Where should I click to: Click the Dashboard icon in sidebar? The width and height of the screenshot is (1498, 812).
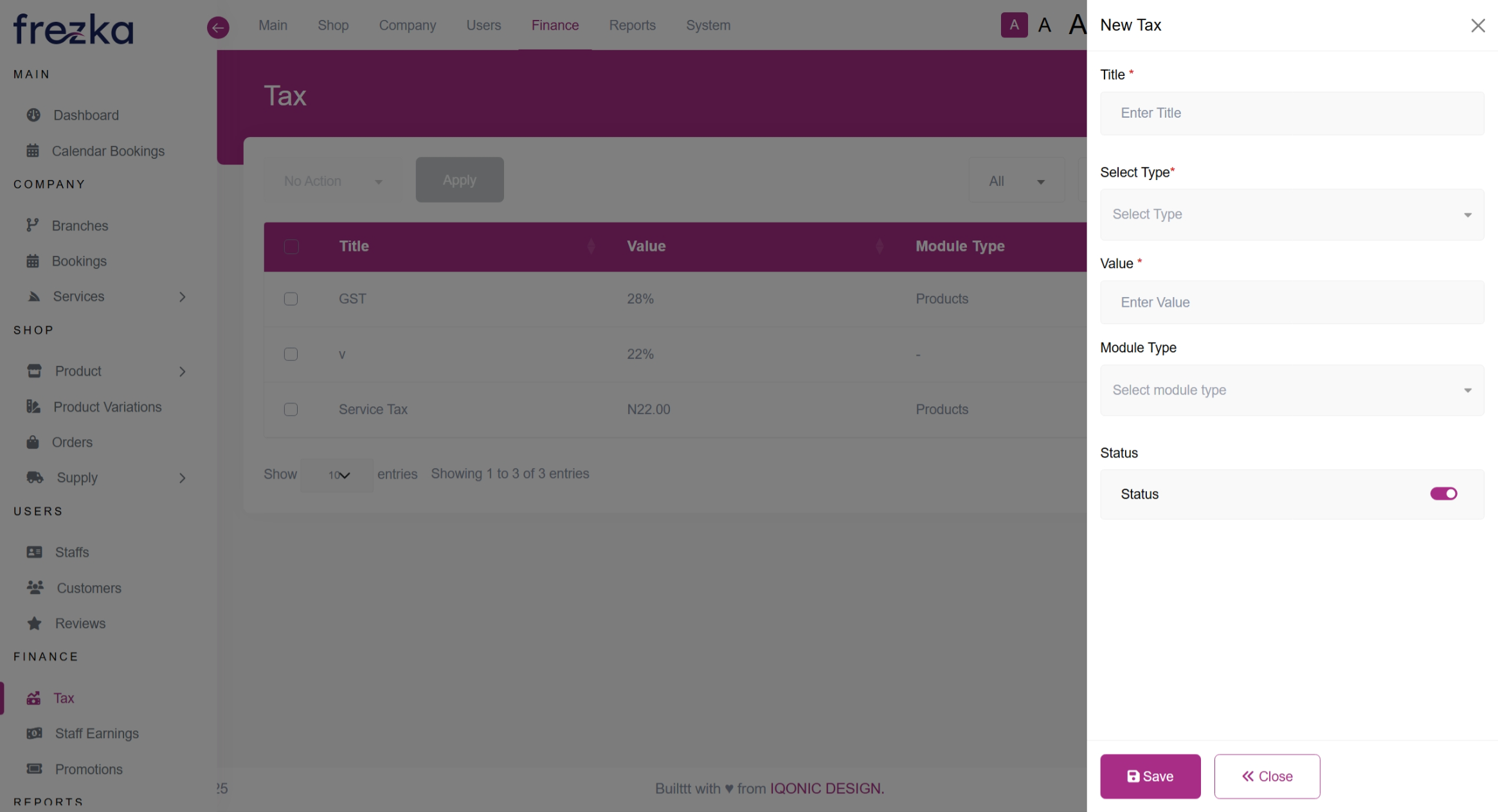click(33, 115)
